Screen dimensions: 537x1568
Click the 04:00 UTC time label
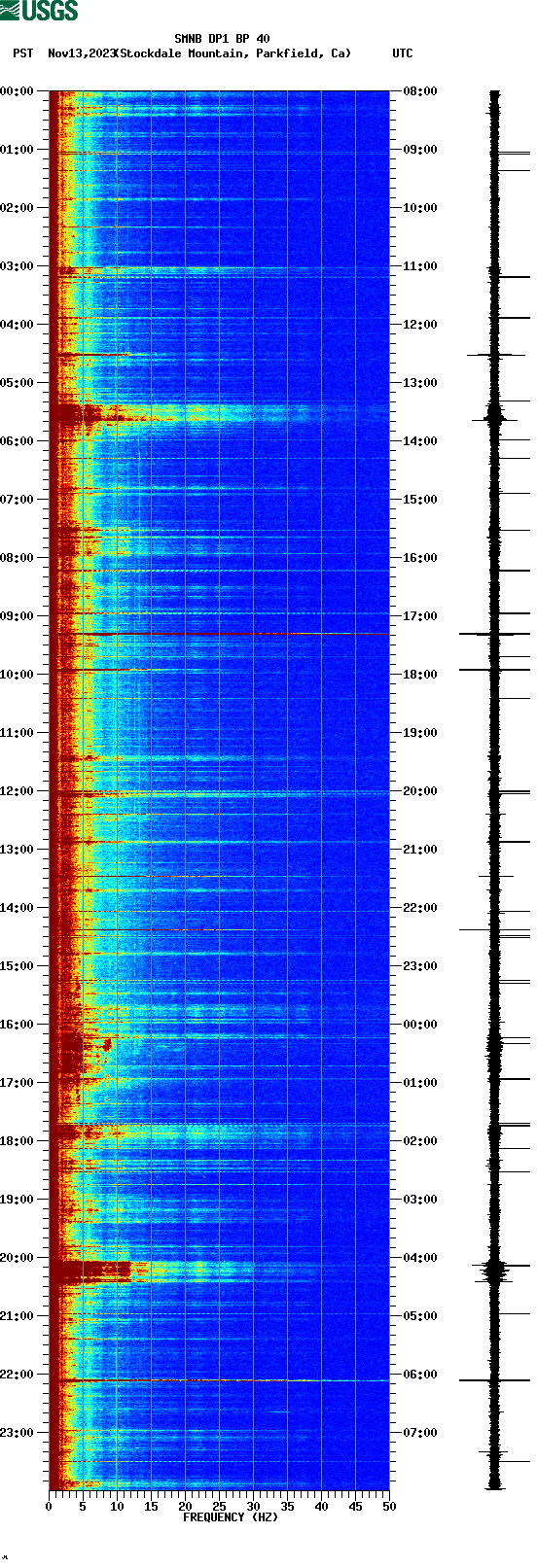(x=420, y=1258)
